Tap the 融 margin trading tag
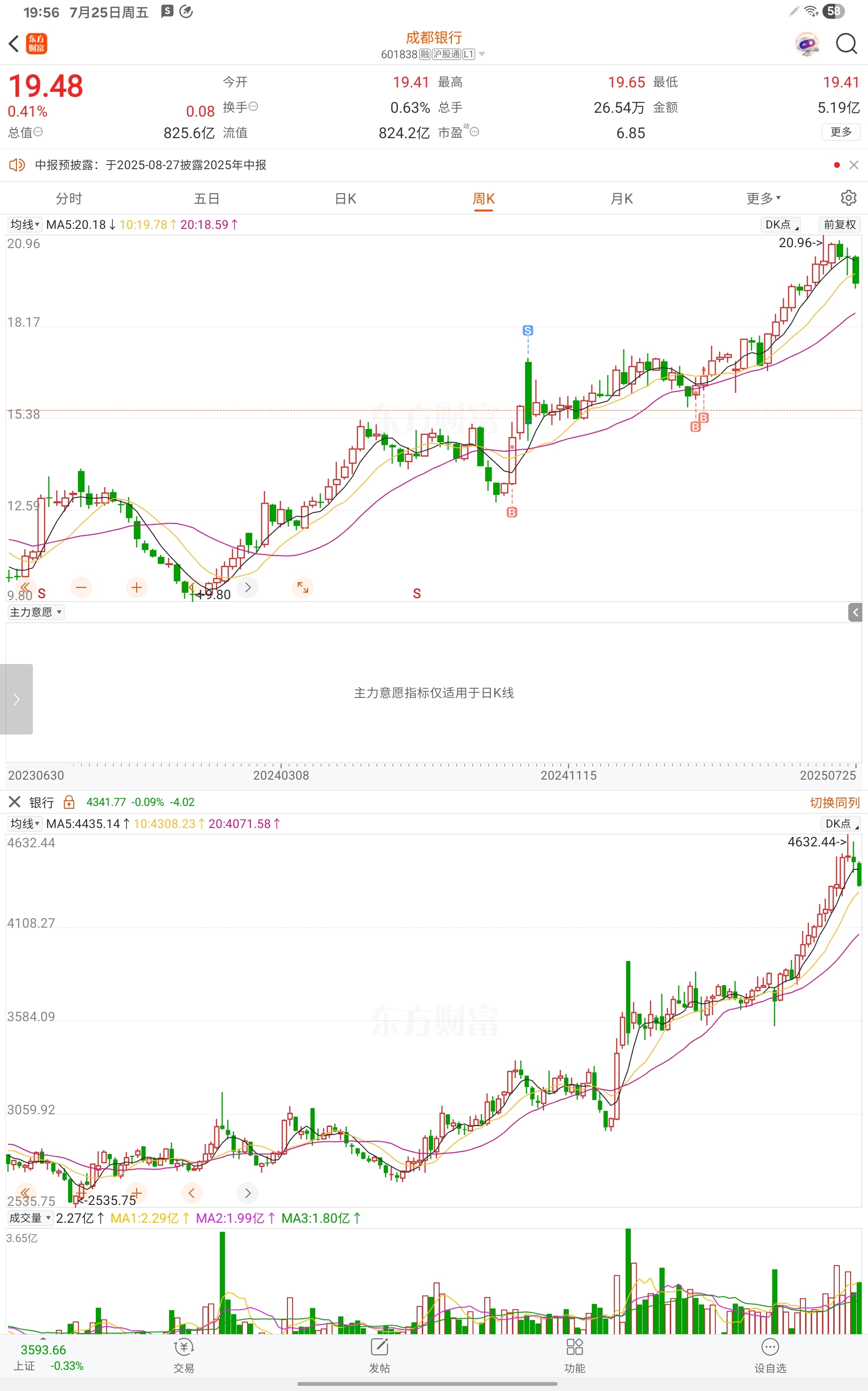The width and height of the screenshot is (868, 1391). pyautogui.click(x=425, y=55)
